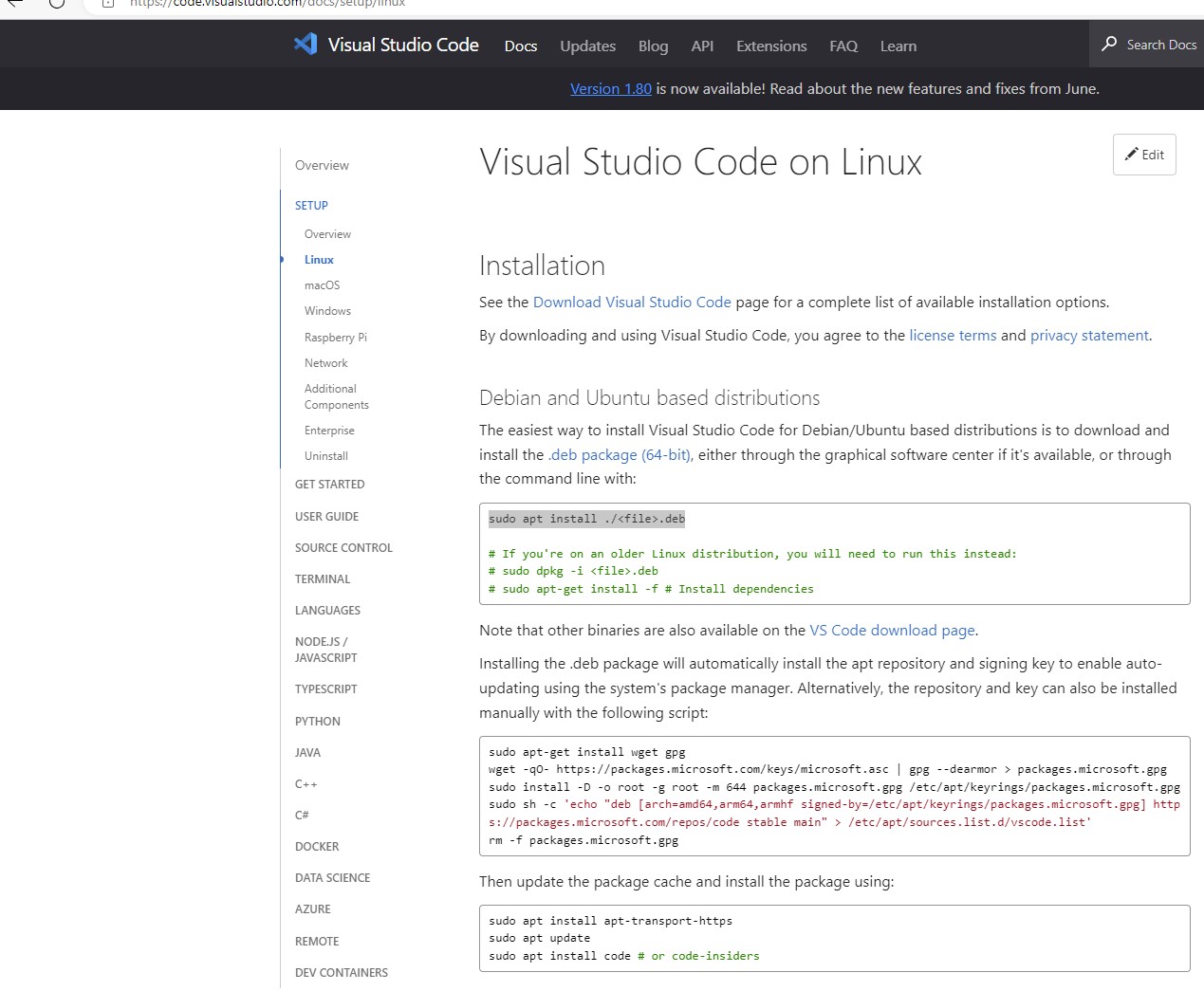This screenshot has height=991, width=1204.
Task: Click the 'sudo dpkg -i <file>.deb' comment line
Action: [573, 571]
